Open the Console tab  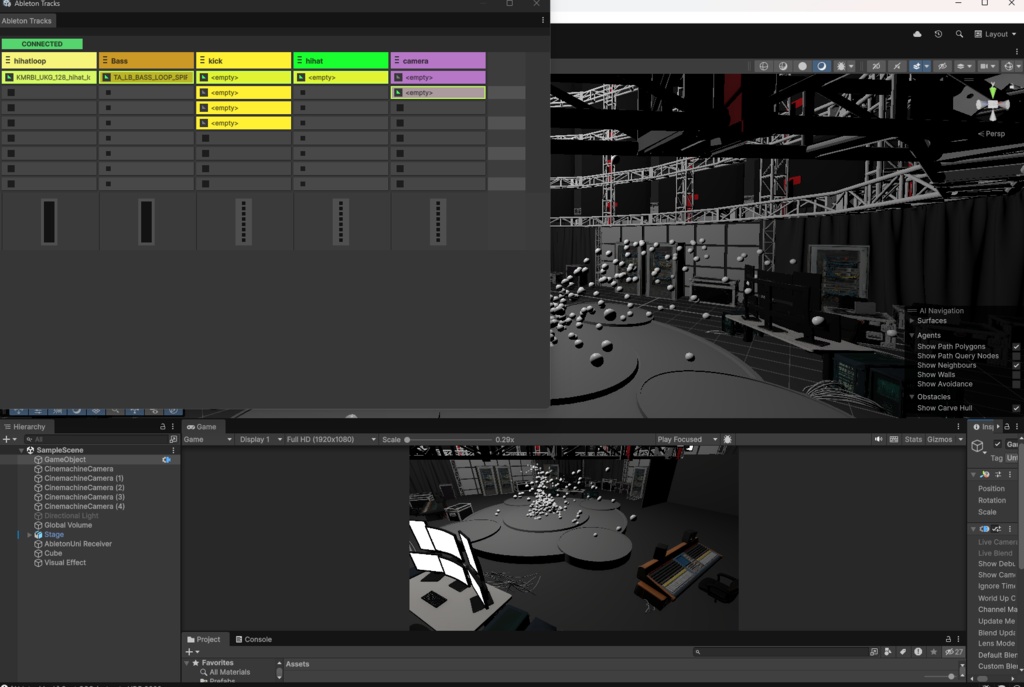point(253,639)
